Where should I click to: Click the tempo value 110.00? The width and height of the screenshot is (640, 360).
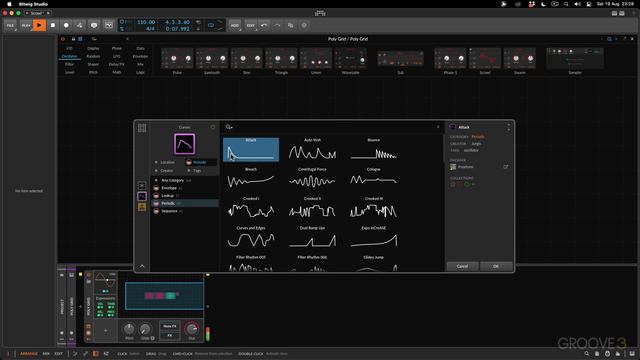146,22
